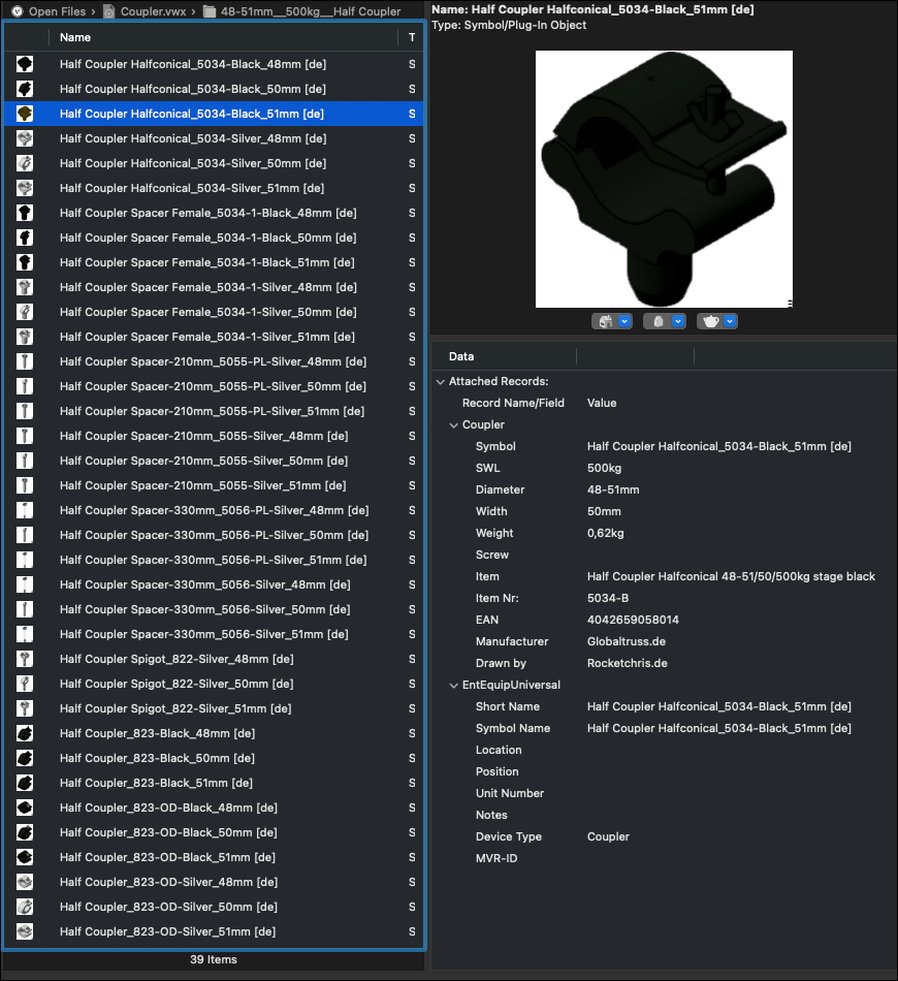The image size is (898, 981).
Task: Collapse the Attached Records section
Action: tap(441, 382)
